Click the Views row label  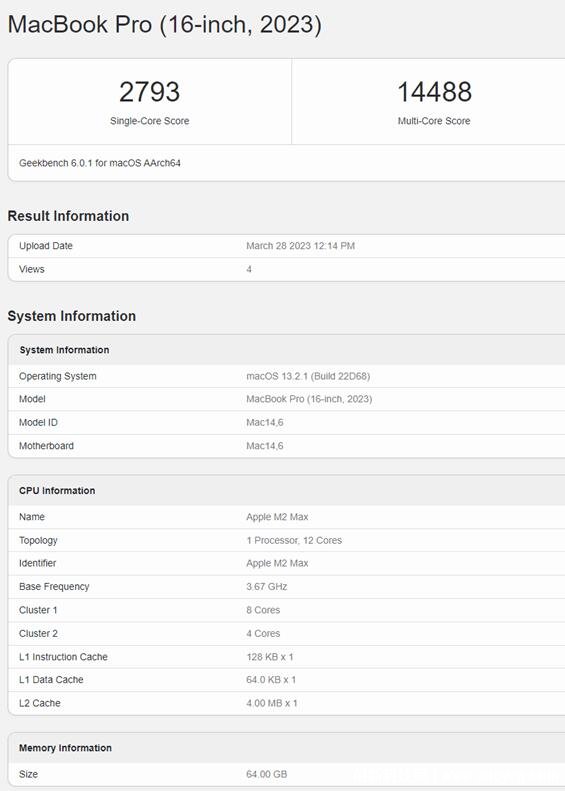32,269
